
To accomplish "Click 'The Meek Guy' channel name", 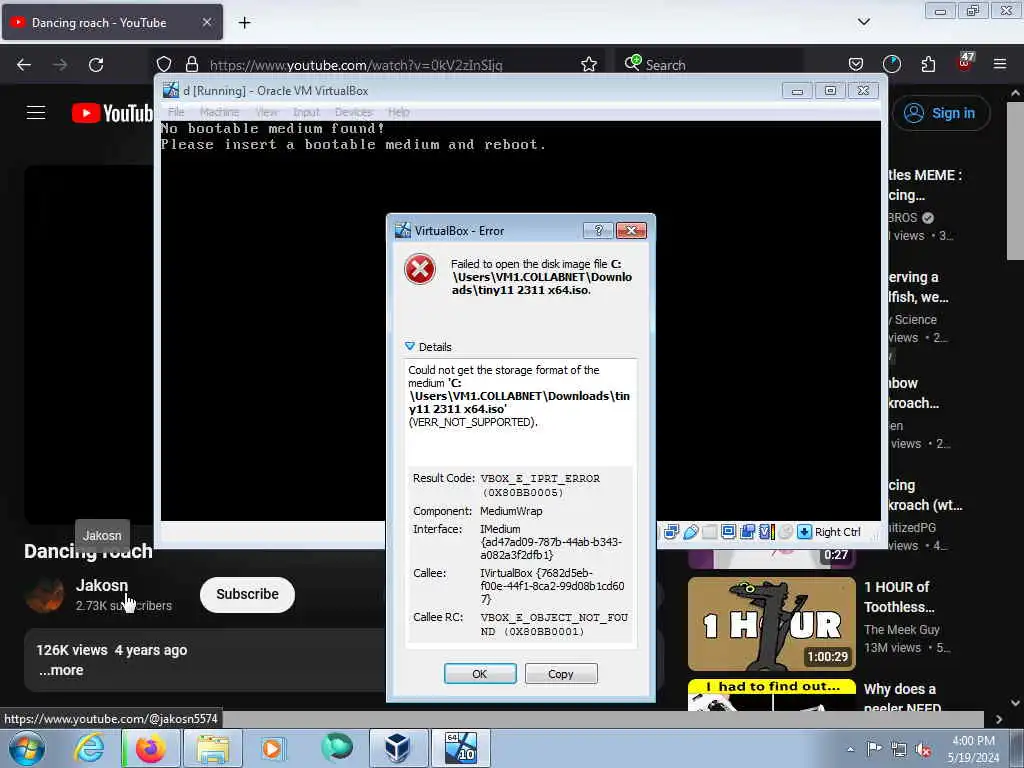I will pyautogui.click(x=901, y=630).
